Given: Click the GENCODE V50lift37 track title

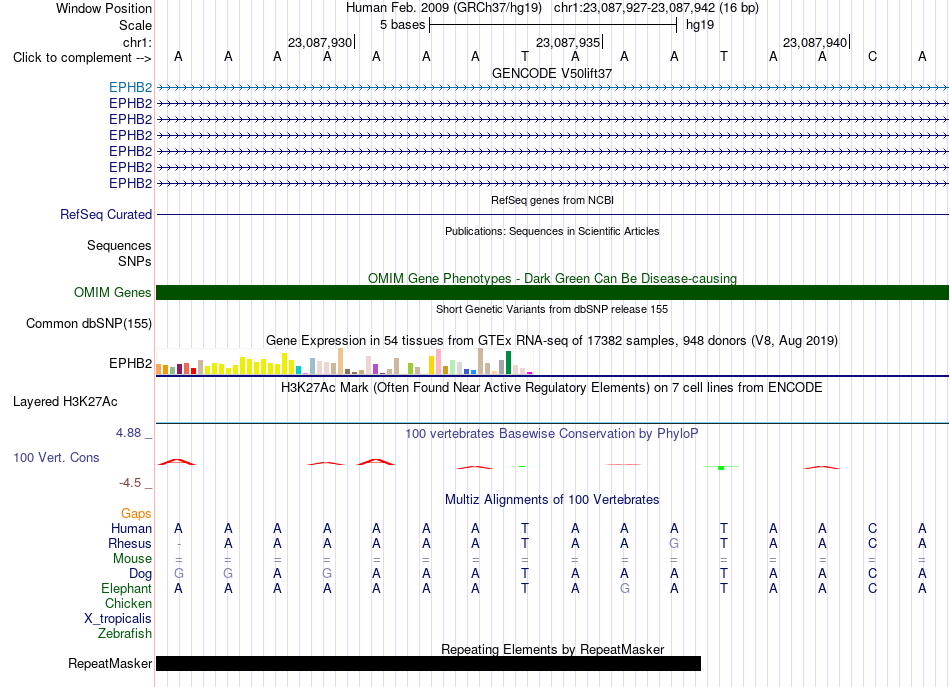Looking at the screenshot, I should pos(552,73).
